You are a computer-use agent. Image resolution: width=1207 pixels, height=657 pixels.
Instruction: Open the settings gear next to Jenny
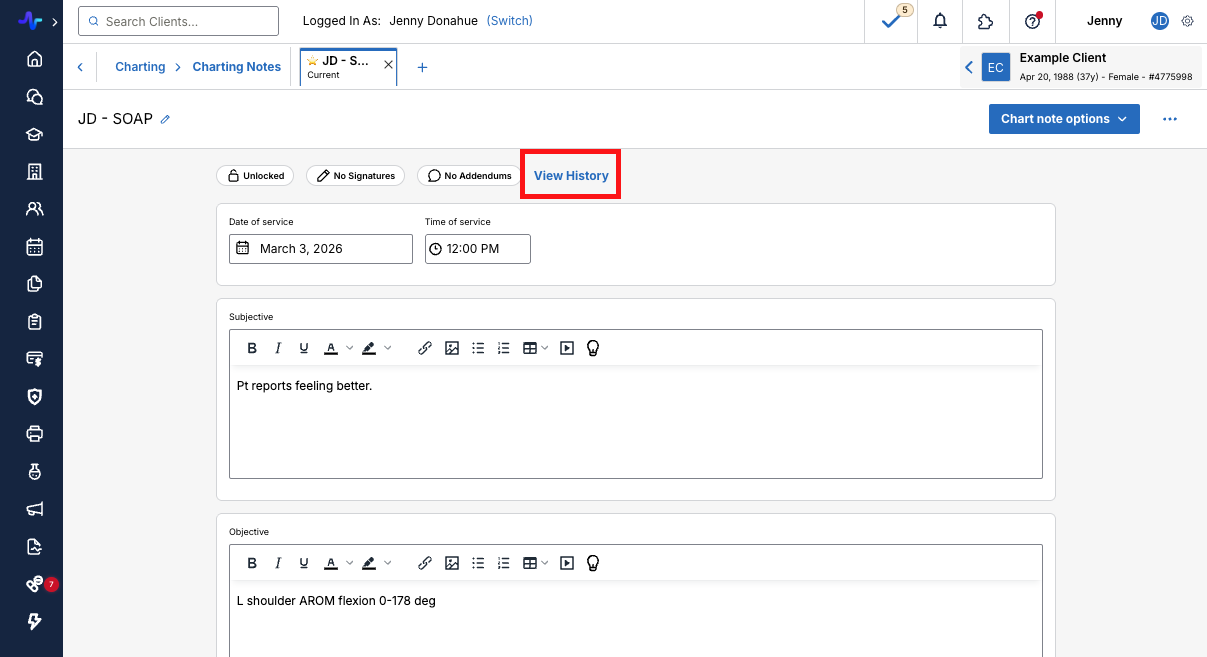[x=1187, y=21]
